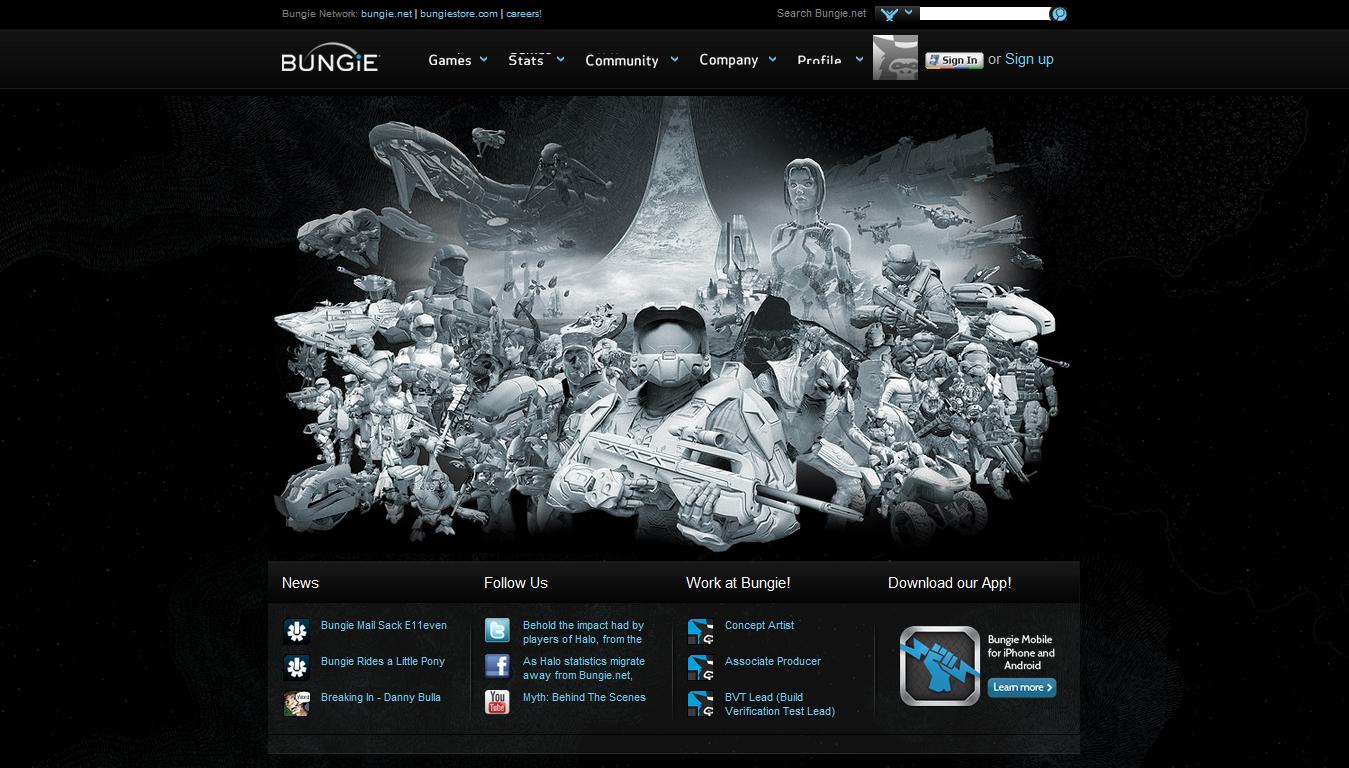1349x768 pixels.
Task: Open the Stats menu
Action: (x=526, y=60)
